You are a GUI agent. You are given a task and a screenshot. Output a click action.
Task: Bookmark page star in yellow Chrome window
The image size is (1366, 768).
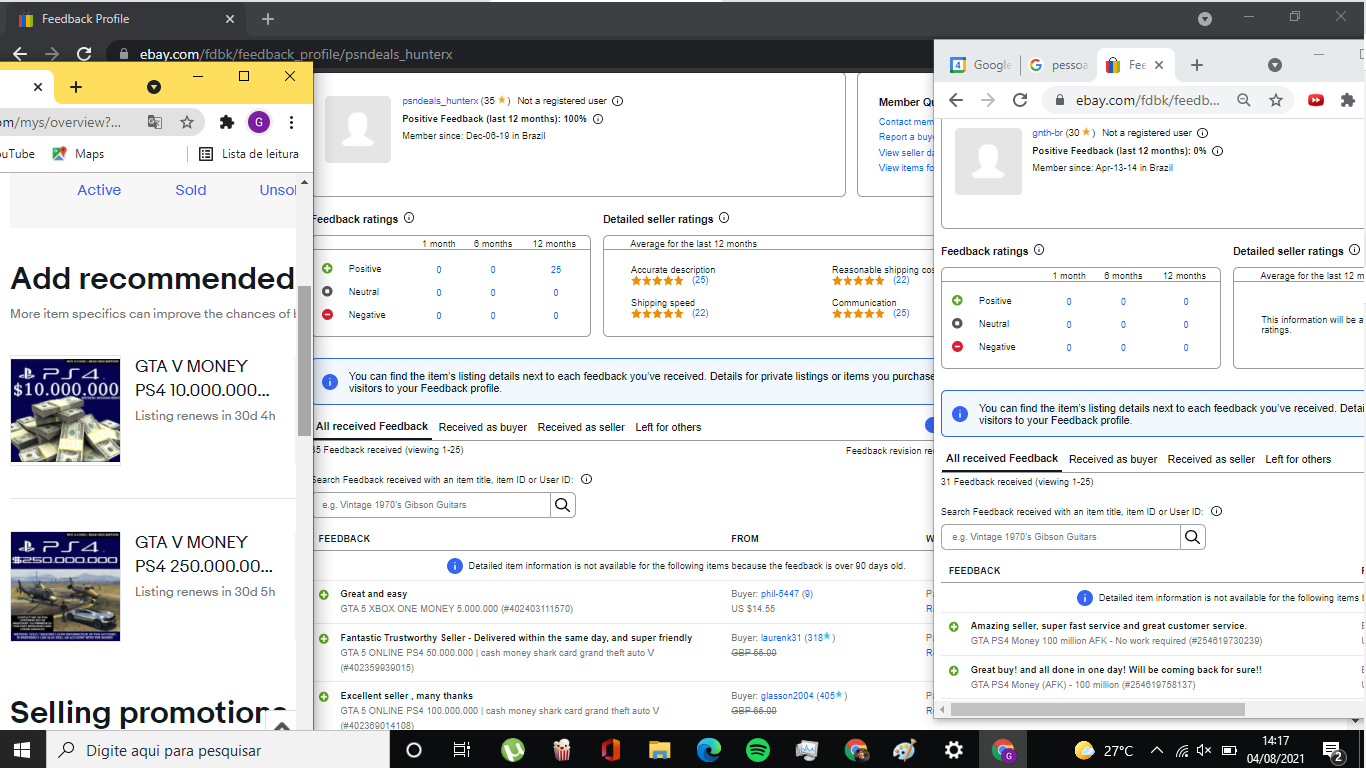click(187, 122)
